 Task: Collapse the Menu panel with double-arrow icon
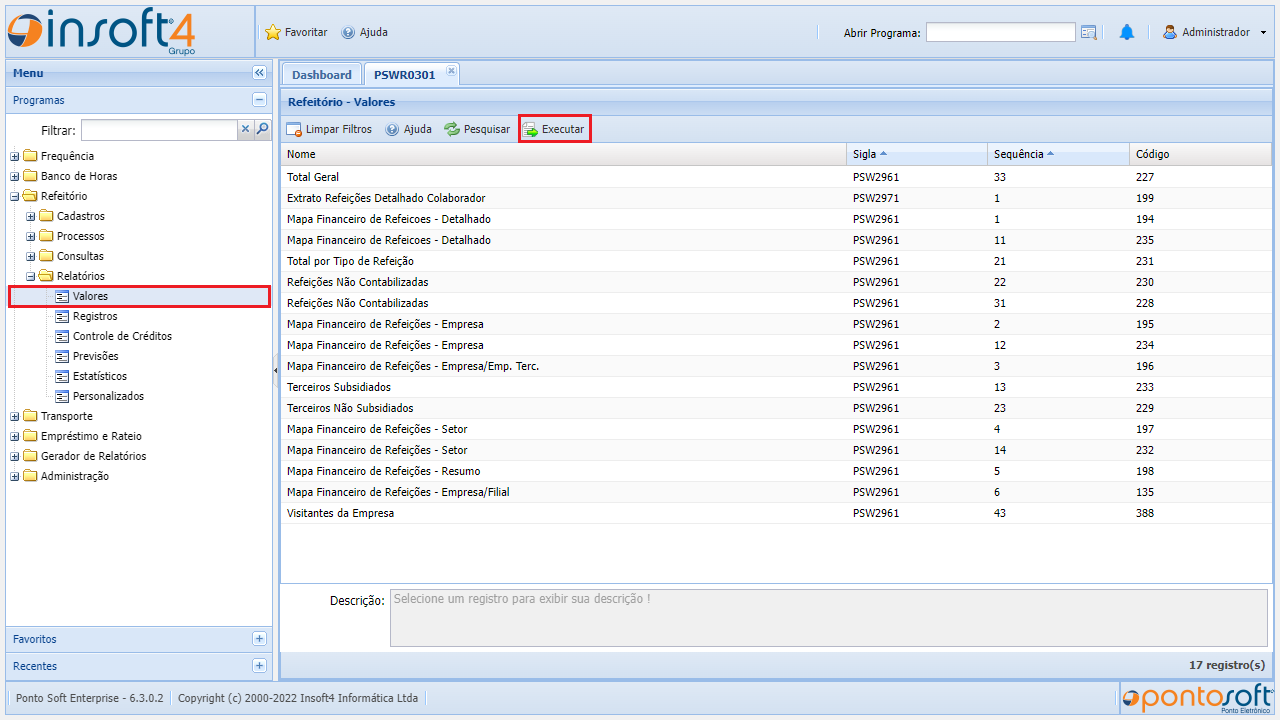coord(259,73)
